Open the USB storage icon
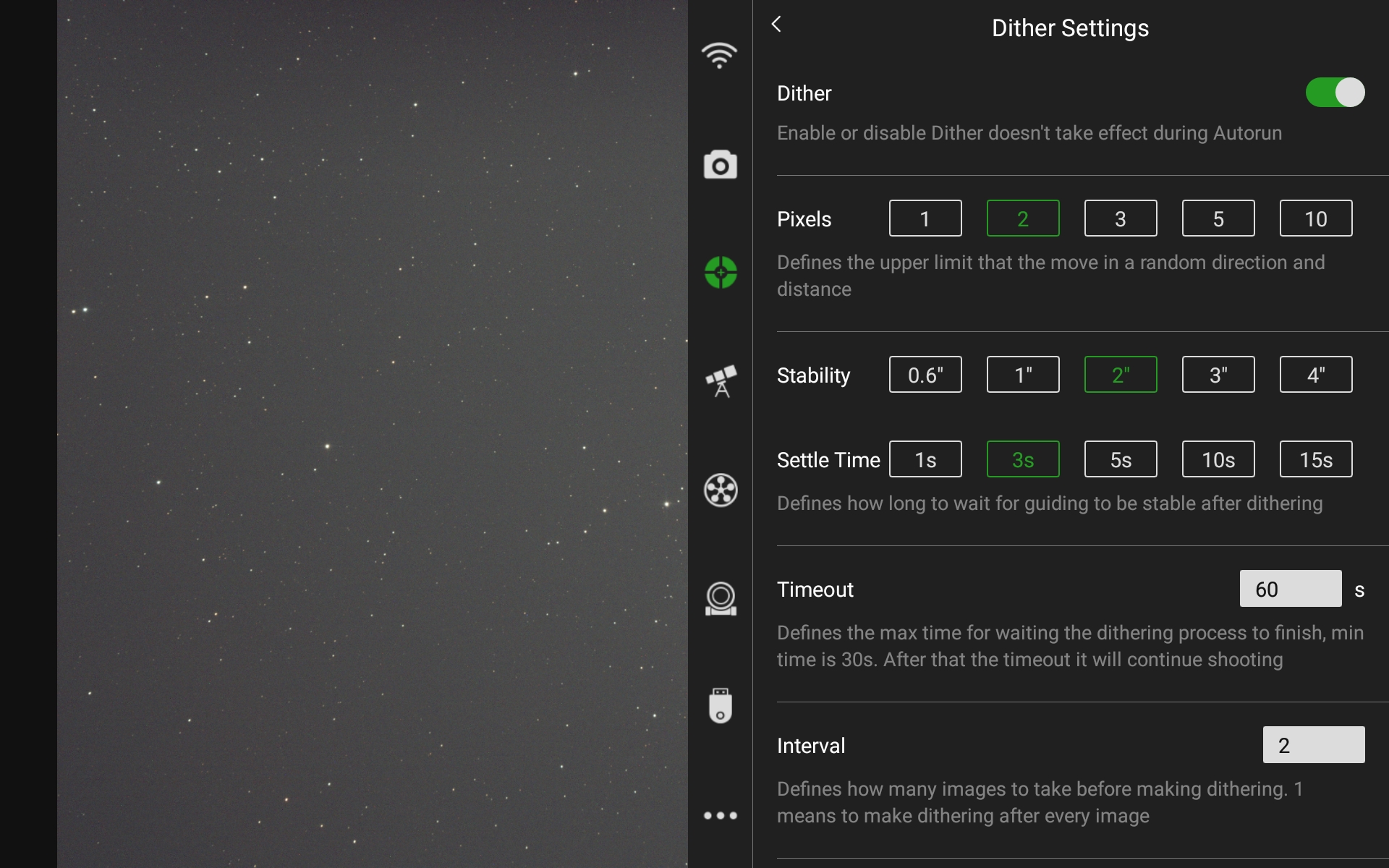This screenshot has height=868, width=1389. point(721,706)
